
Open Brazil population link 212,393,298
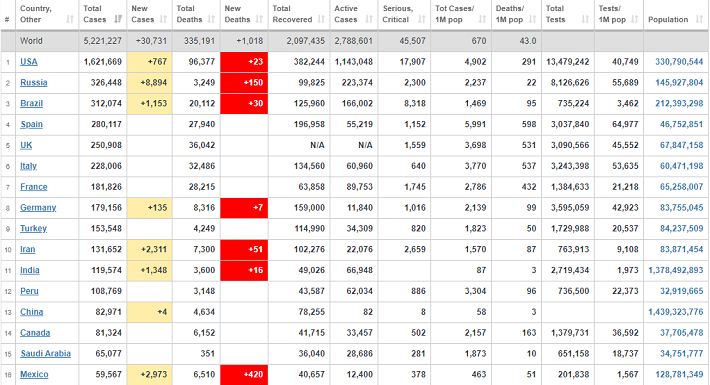679,103
